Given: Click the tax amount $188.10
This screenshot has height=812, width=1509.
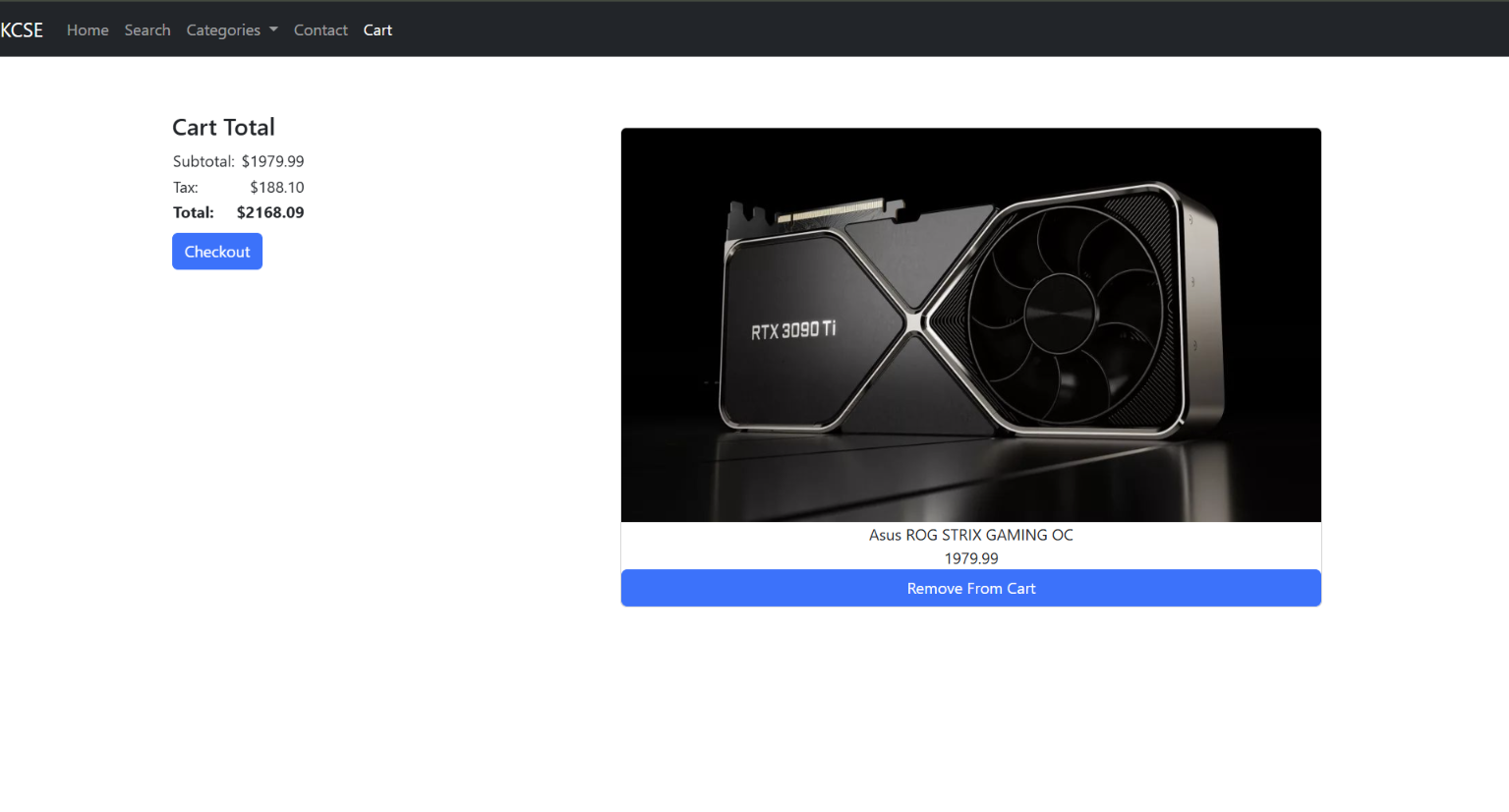Looking at the screenshot, I should 276,187.
